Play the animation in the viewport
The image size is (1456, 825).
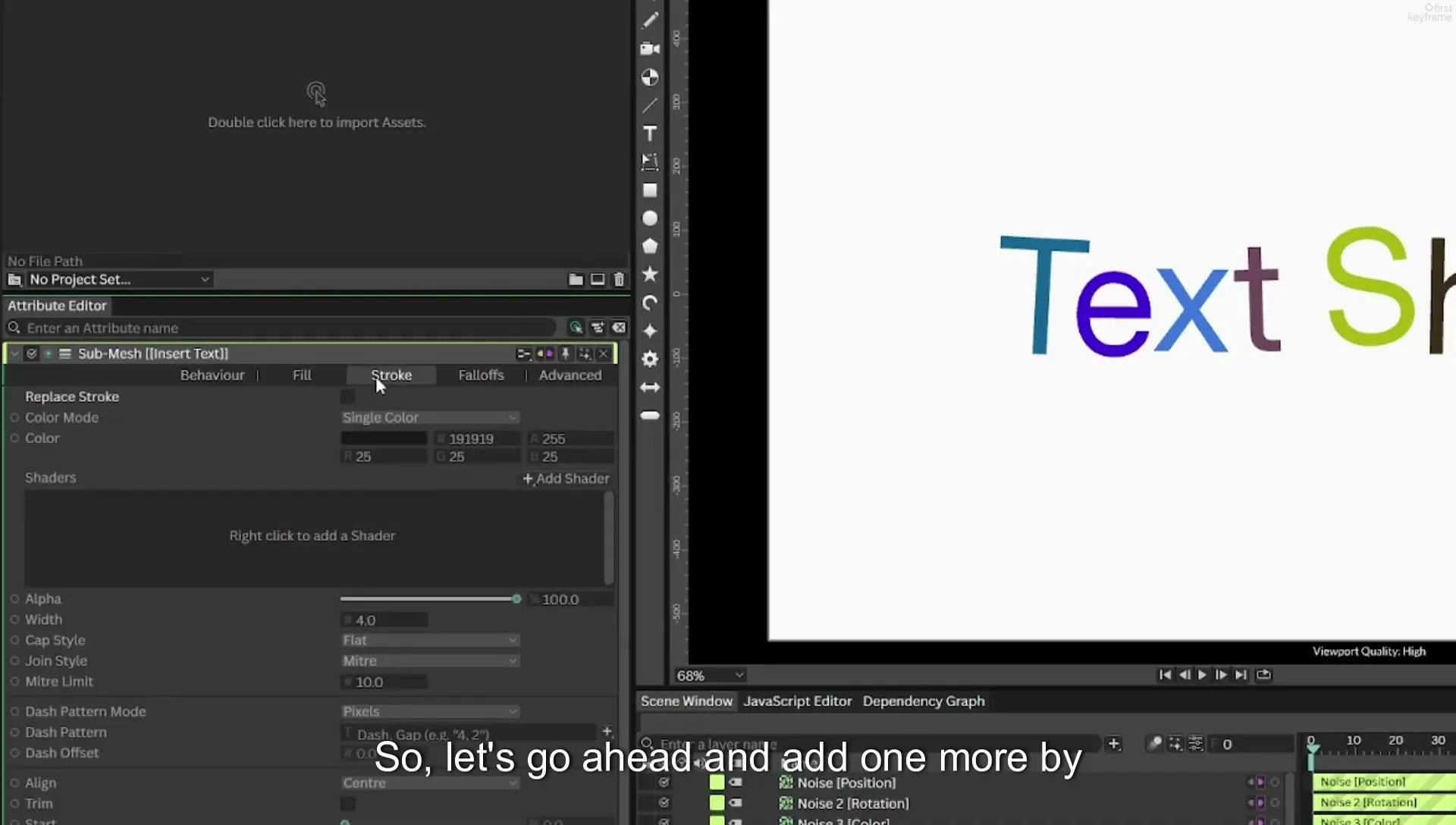tap(1202, 675)
